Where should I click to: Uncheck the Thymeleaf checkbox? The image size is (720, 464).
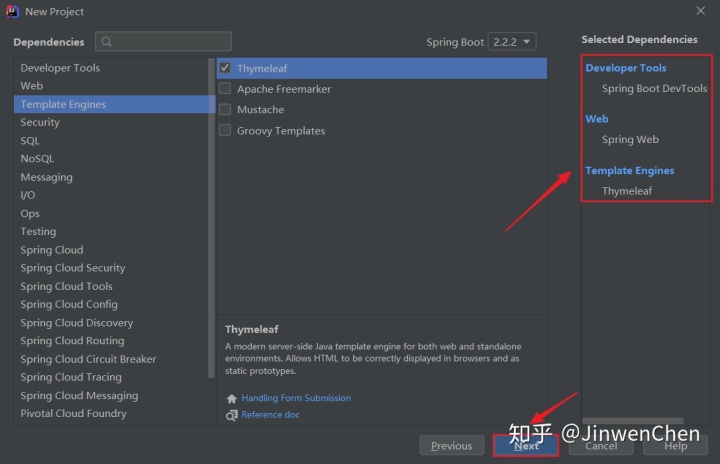225,68
